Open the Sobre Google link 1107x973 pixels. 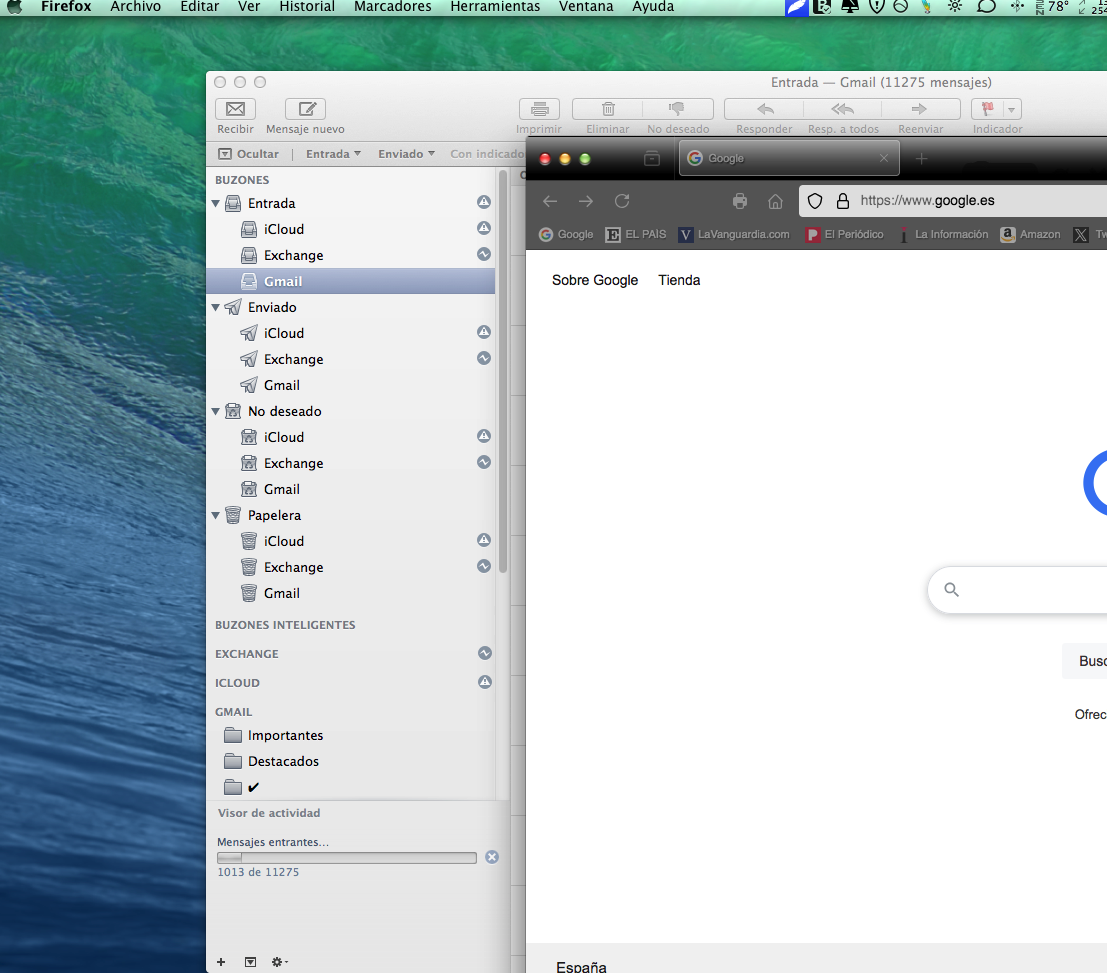coord(594,280)
